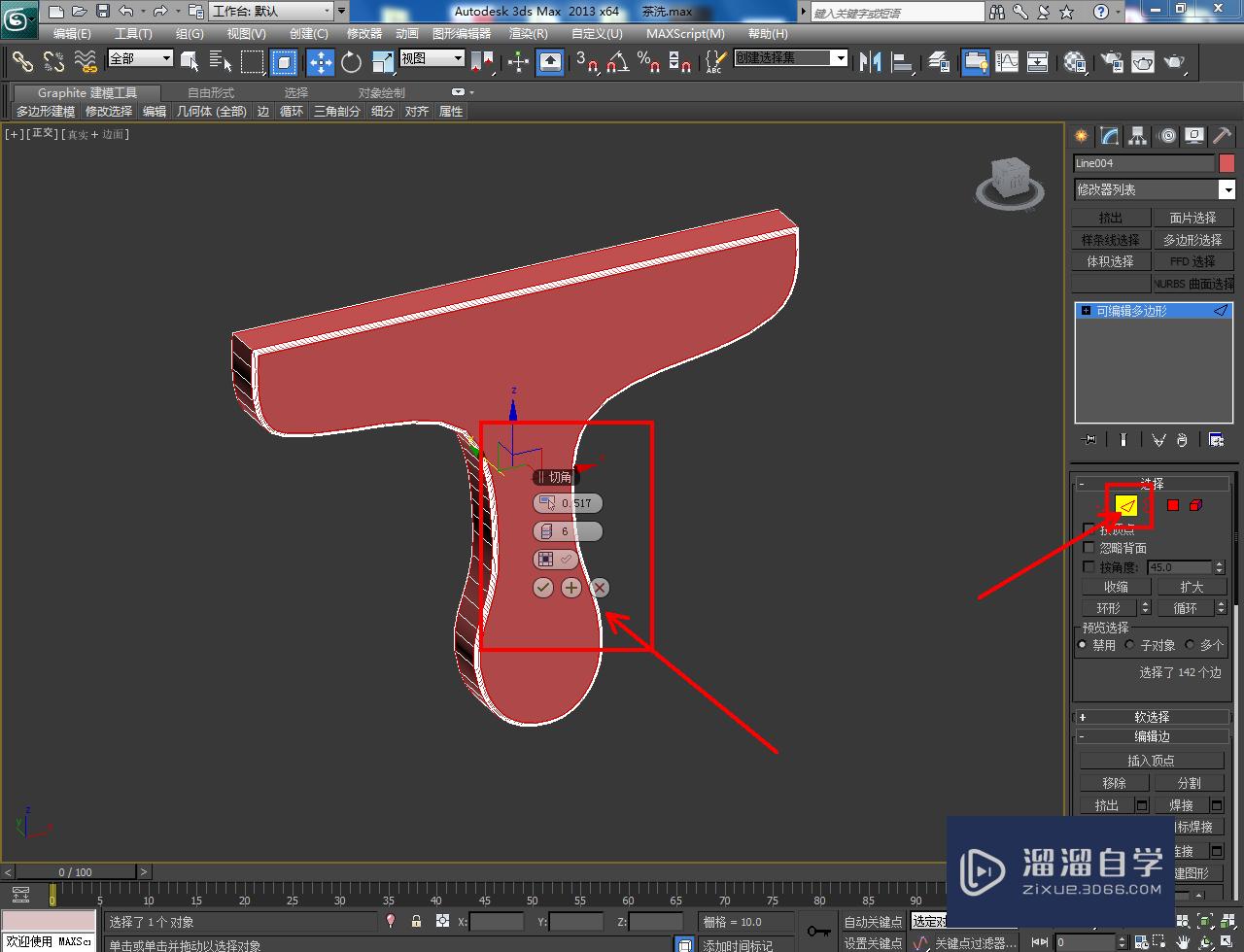
Task: Select Edge sub-object level icon
Action: tap(1126, 505)
